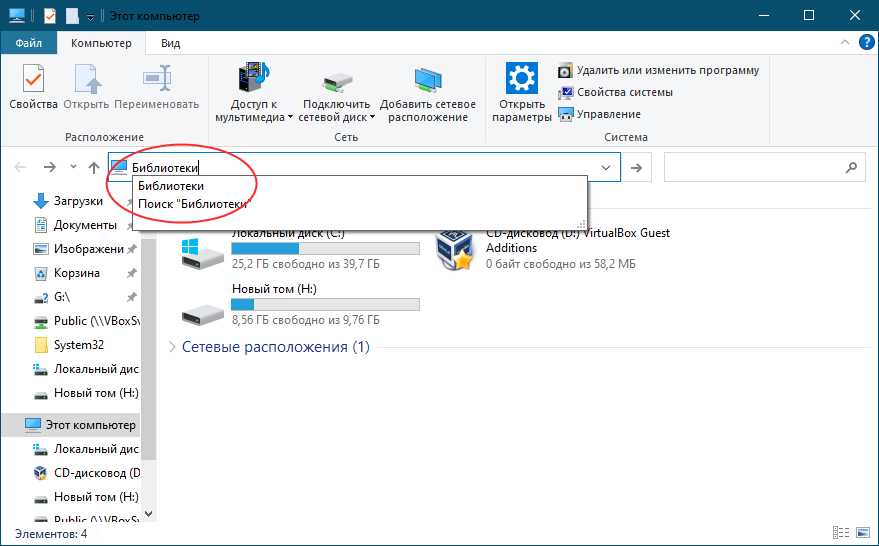Click the magnifier search icon
Screen dimensions: 879x546
click(851, 167)
